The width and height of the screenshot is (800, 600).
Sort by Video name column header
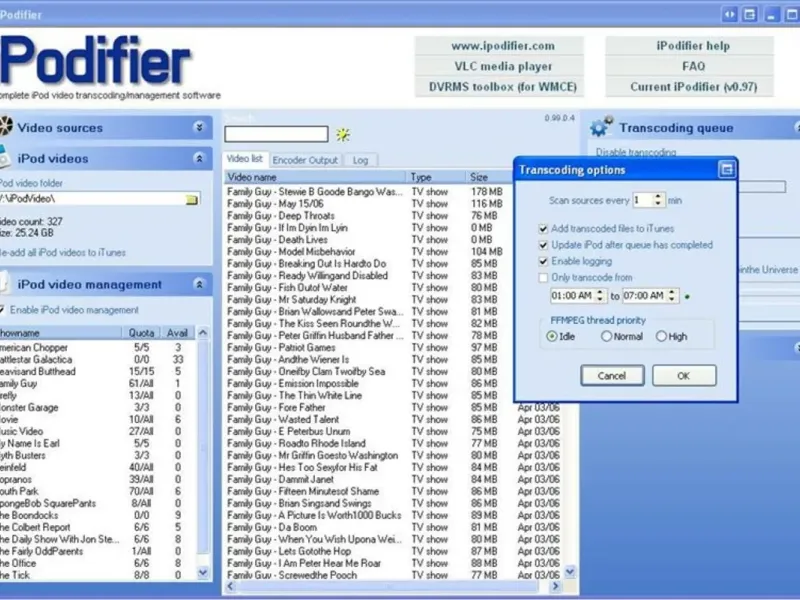(x=315, y=177)
